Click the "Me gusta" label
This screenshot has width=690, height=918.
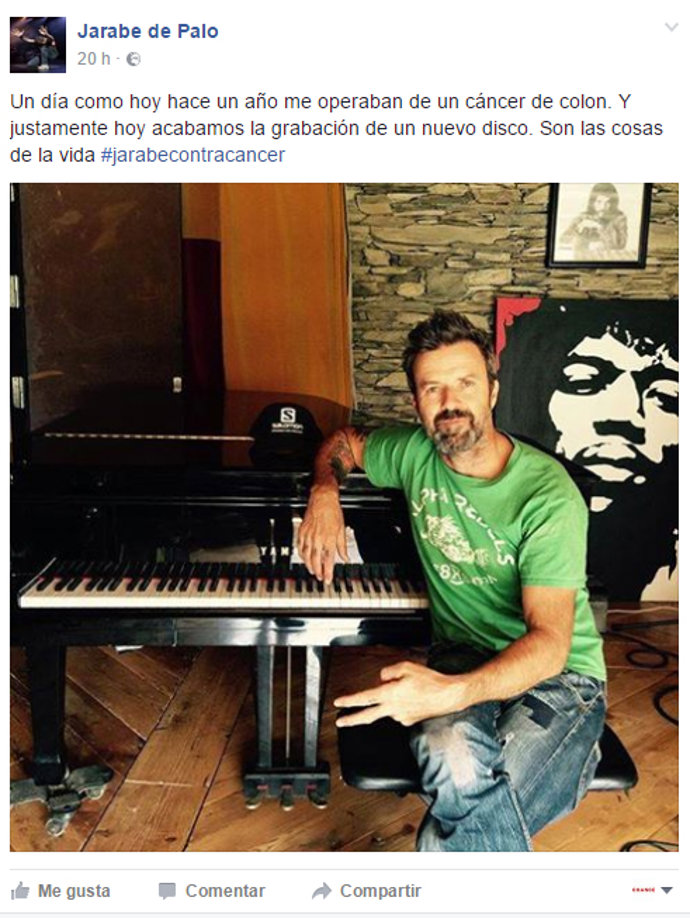[x=74, y=891]
